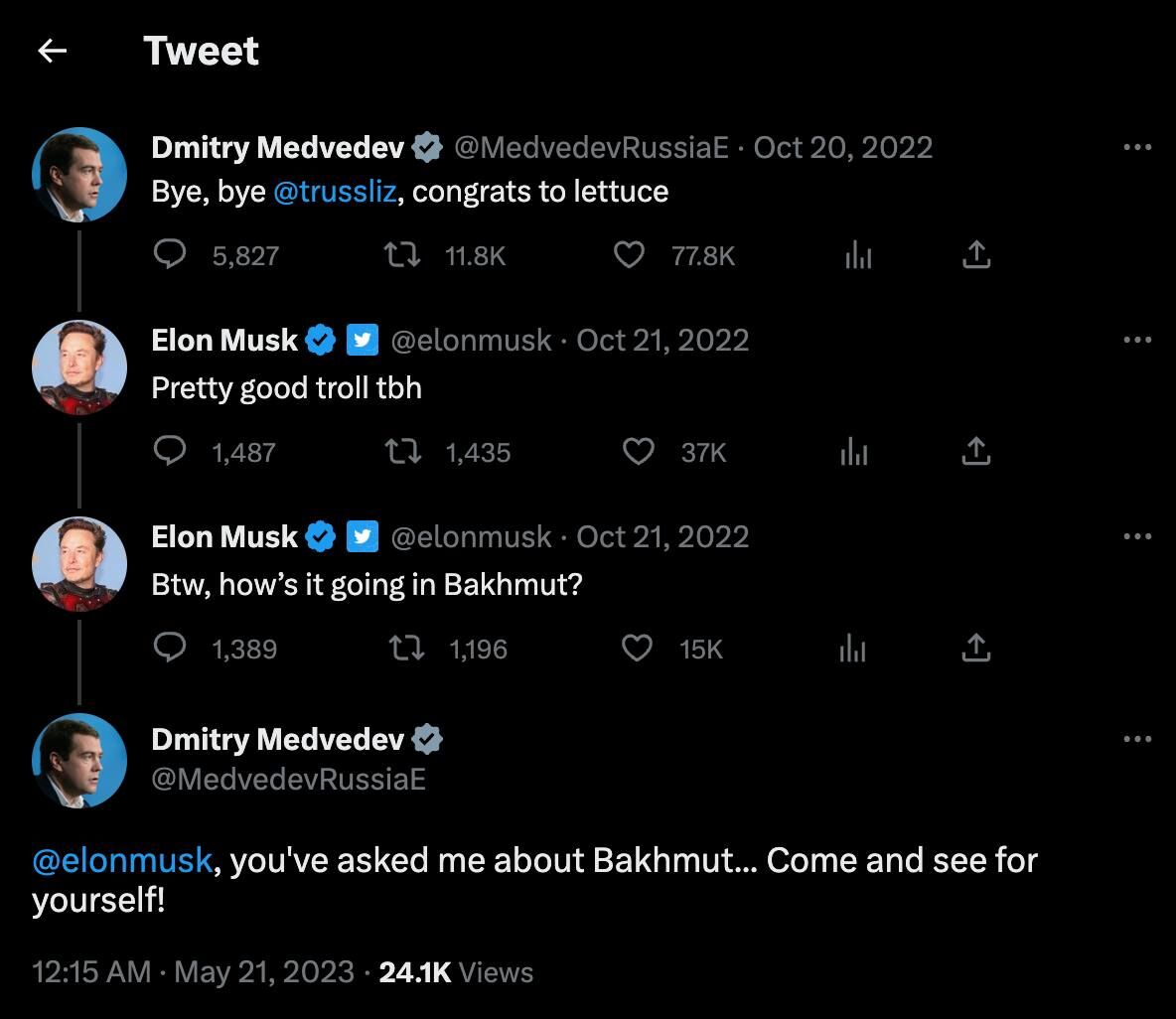Image resolution: width=1176 pixels, height=1019 pixels.
Task: Open the @elonmusk mention in main tweet
Action: [122, 859]
